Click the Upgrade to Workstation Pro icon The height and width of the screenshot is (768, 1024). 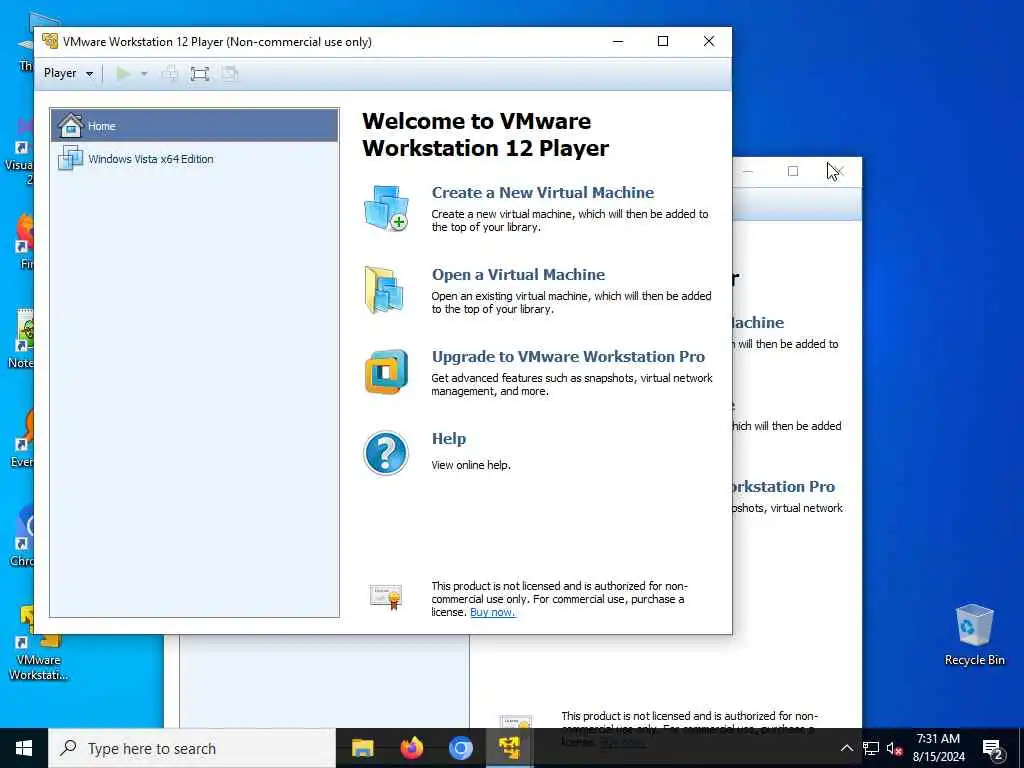(386, 372)
